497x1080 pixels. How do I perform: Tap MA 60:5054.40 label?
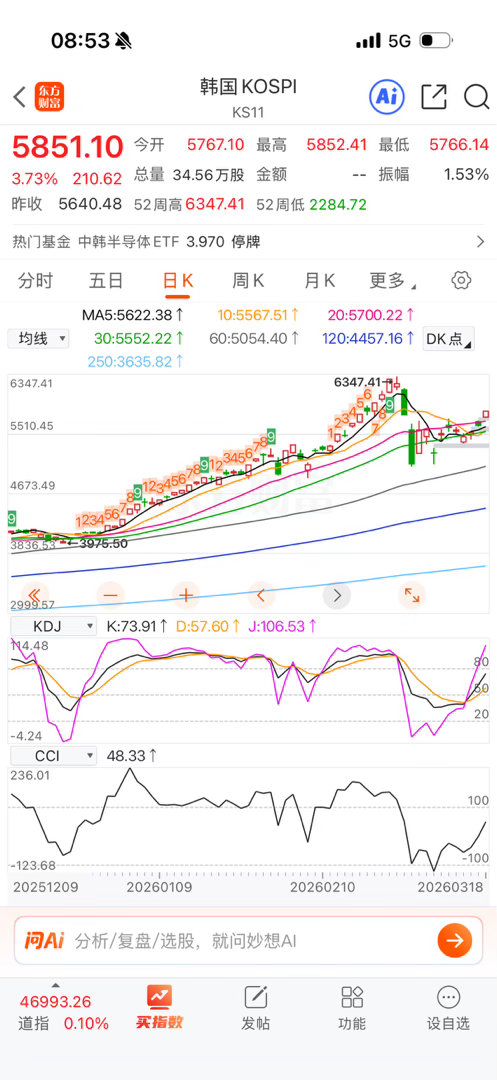coord(255,338)
